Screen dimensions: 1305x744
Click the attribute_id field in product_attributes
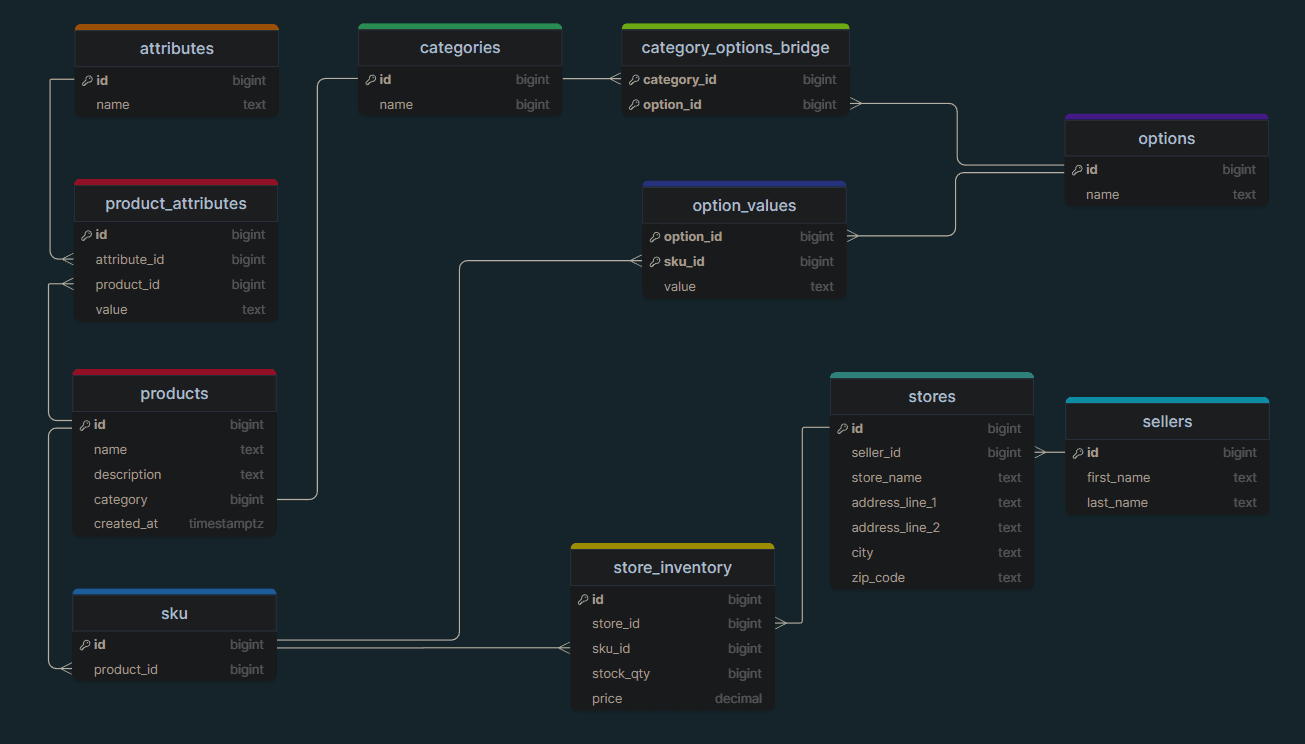pyautogui.click(x=176, y=260)
